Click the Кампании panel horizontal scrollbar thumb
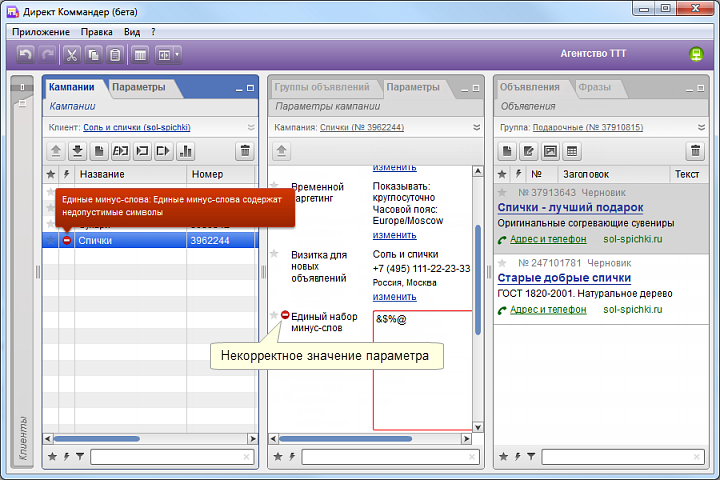 tap(96, 439)
